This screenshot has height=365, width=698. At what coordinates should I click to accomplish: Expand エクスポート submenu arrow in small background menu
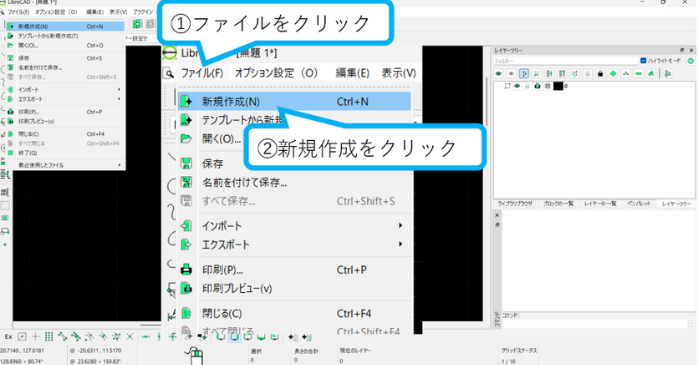119,99
